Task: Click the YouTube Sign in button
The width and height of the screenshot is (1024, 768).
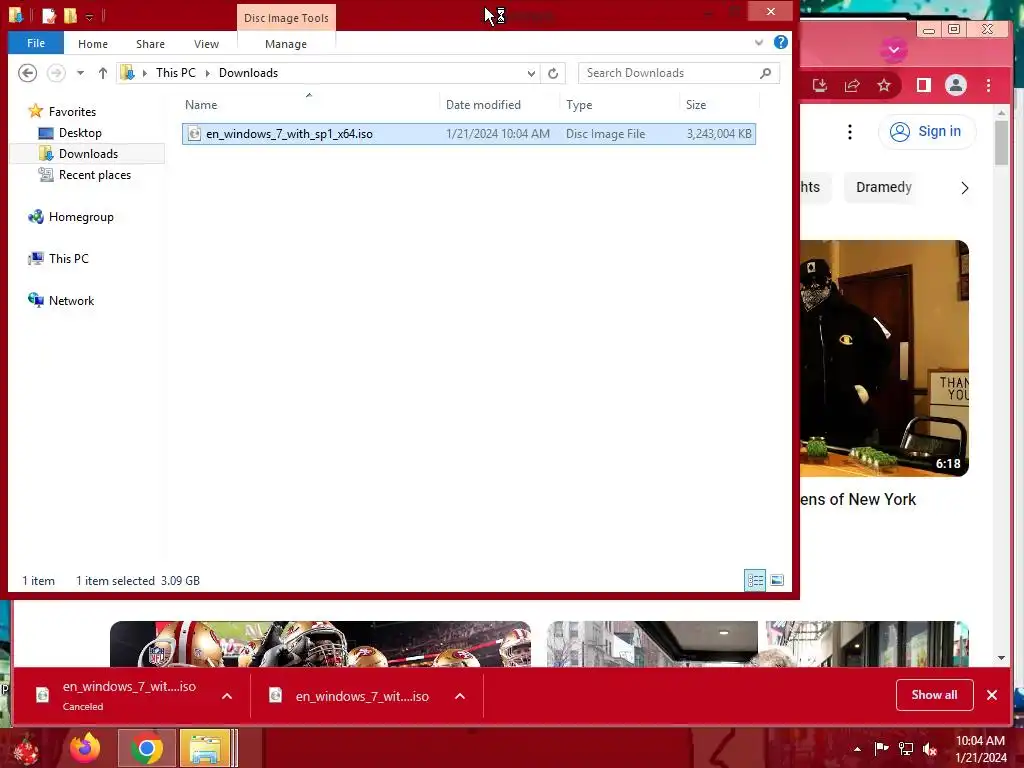Action: pos(927,132)
